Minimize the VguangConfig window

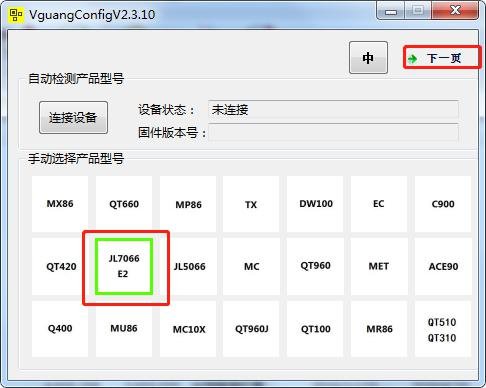(x=391, y=12)
